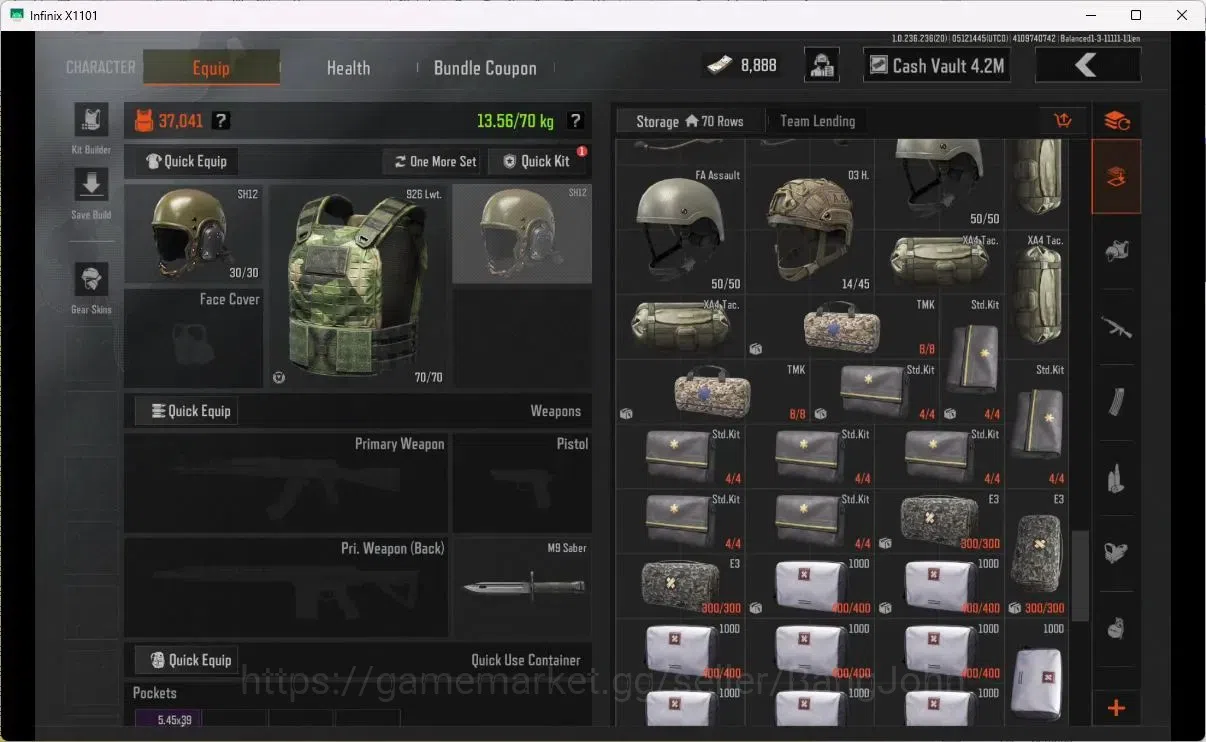Select equipped SH12 helmet showing 30/30
Screen dimensions: 1206x742
pos(194,234)
